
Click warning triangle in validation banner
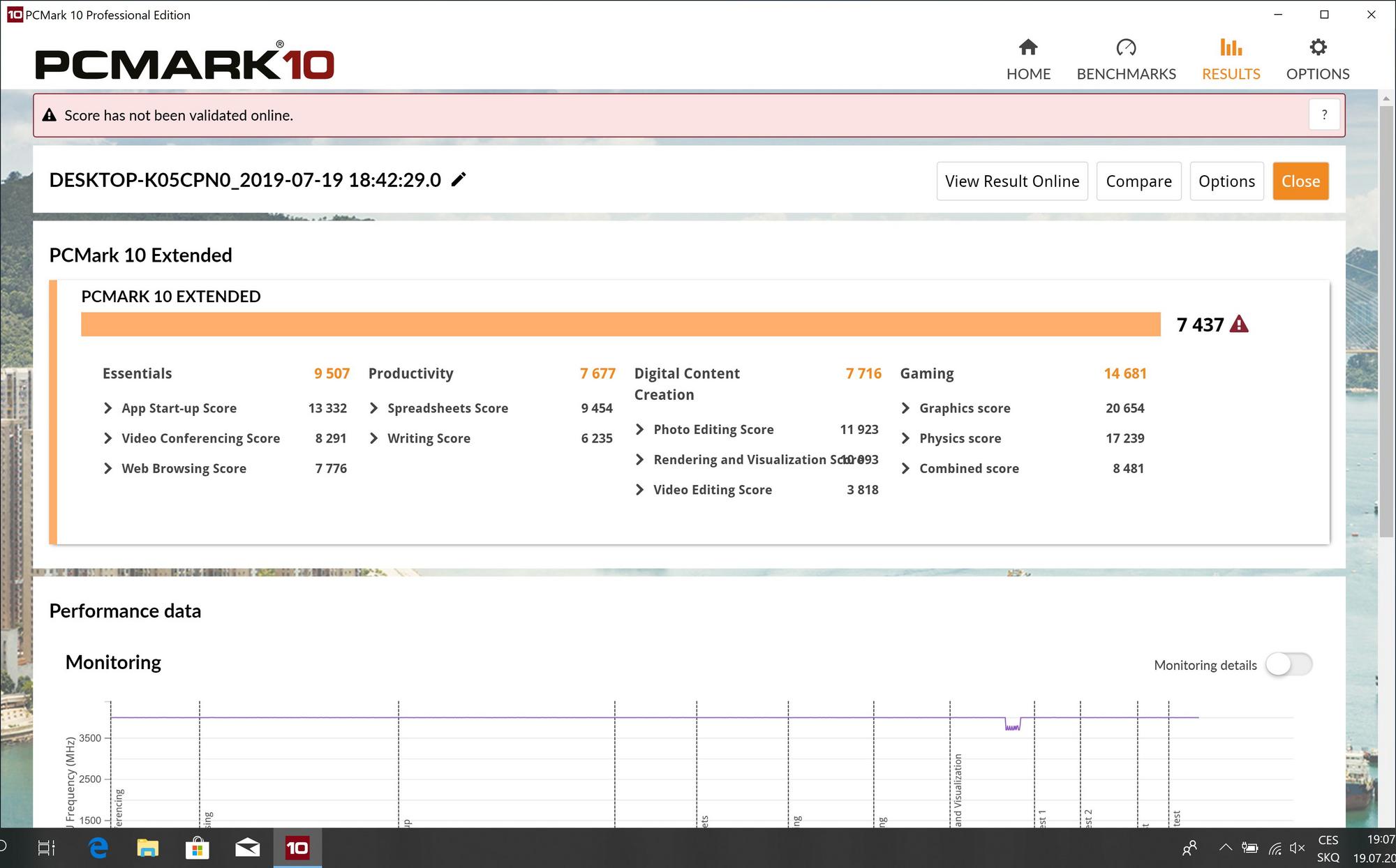coord(49,115)
